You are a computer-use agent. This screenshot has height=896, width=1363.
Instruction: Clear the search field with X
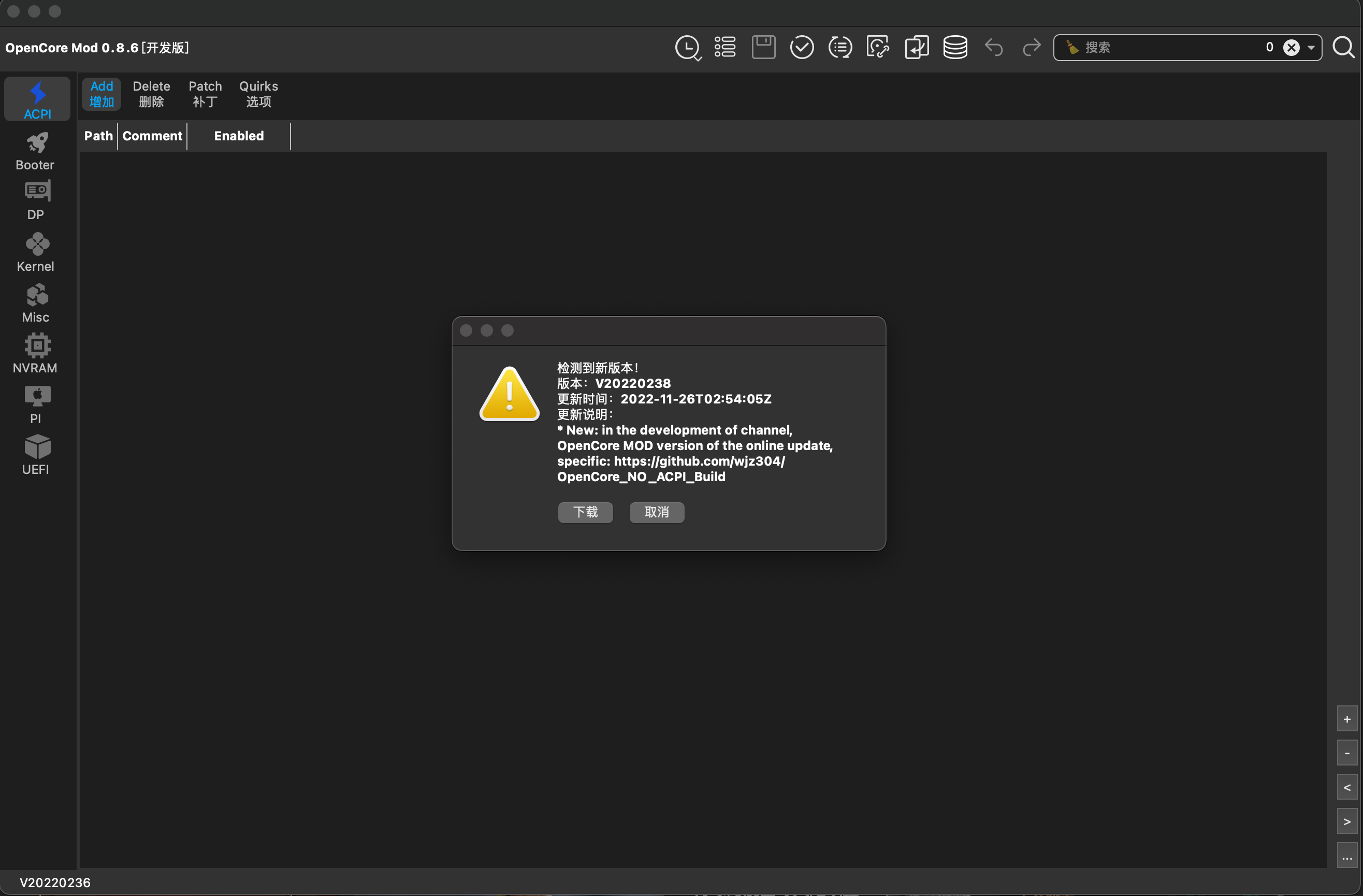[1292, 48]
